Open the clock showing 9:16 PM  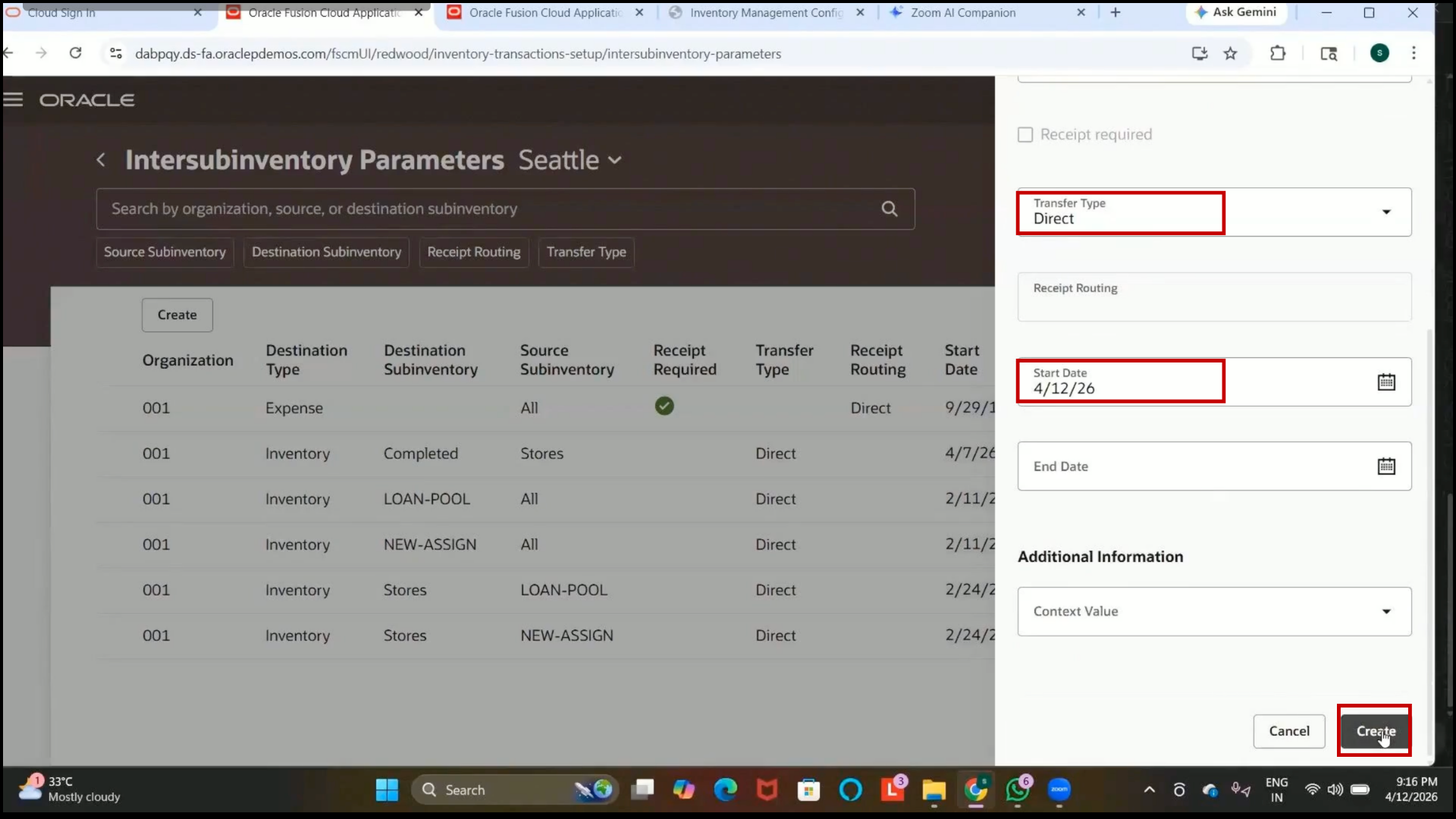click(x=1411, y=789)
